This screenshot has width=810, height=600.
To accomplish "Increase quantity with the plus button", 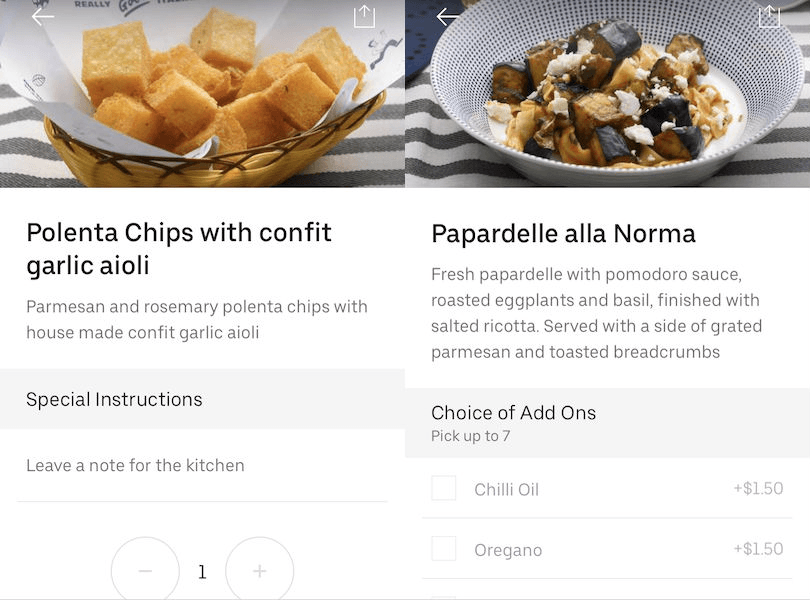I will (259, 571).
